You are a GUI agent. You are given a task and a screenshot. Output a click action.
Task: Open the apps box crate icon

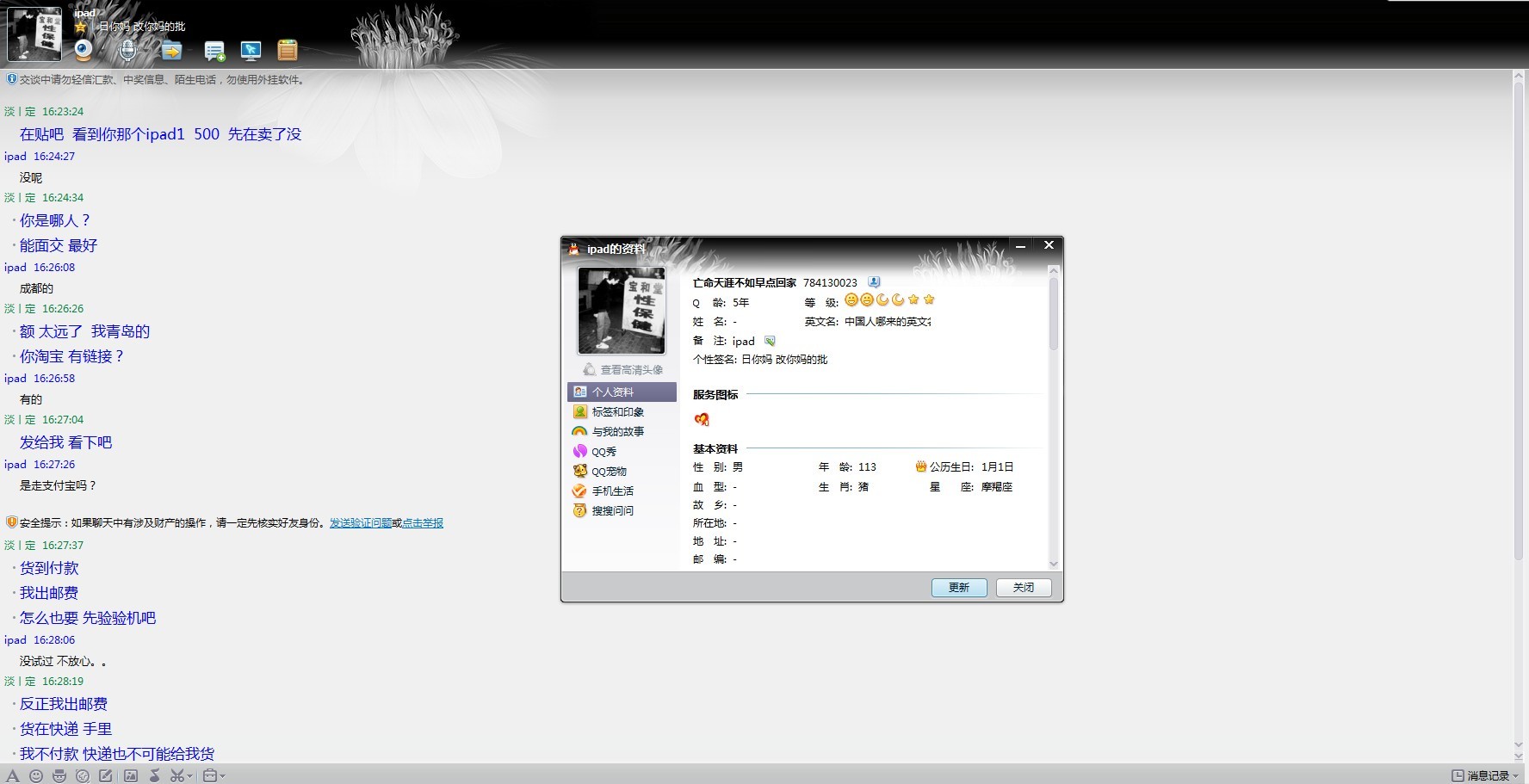coord(288,51)
